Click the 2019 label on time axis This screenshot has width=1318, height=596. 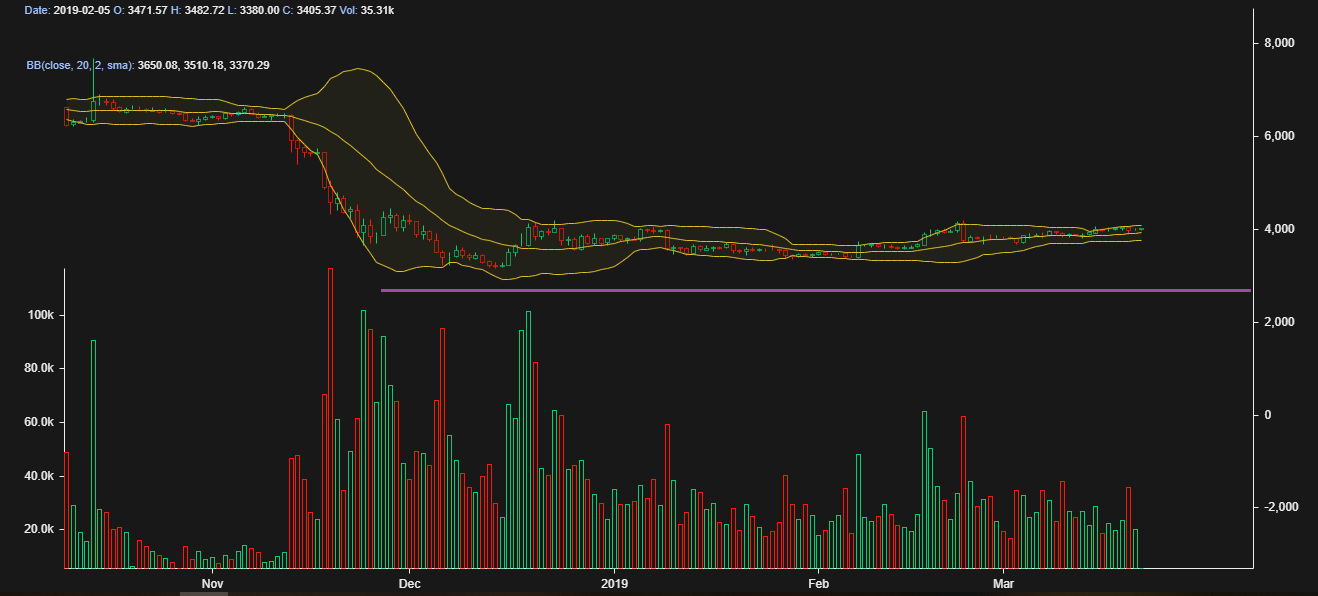tap(615, 582)
